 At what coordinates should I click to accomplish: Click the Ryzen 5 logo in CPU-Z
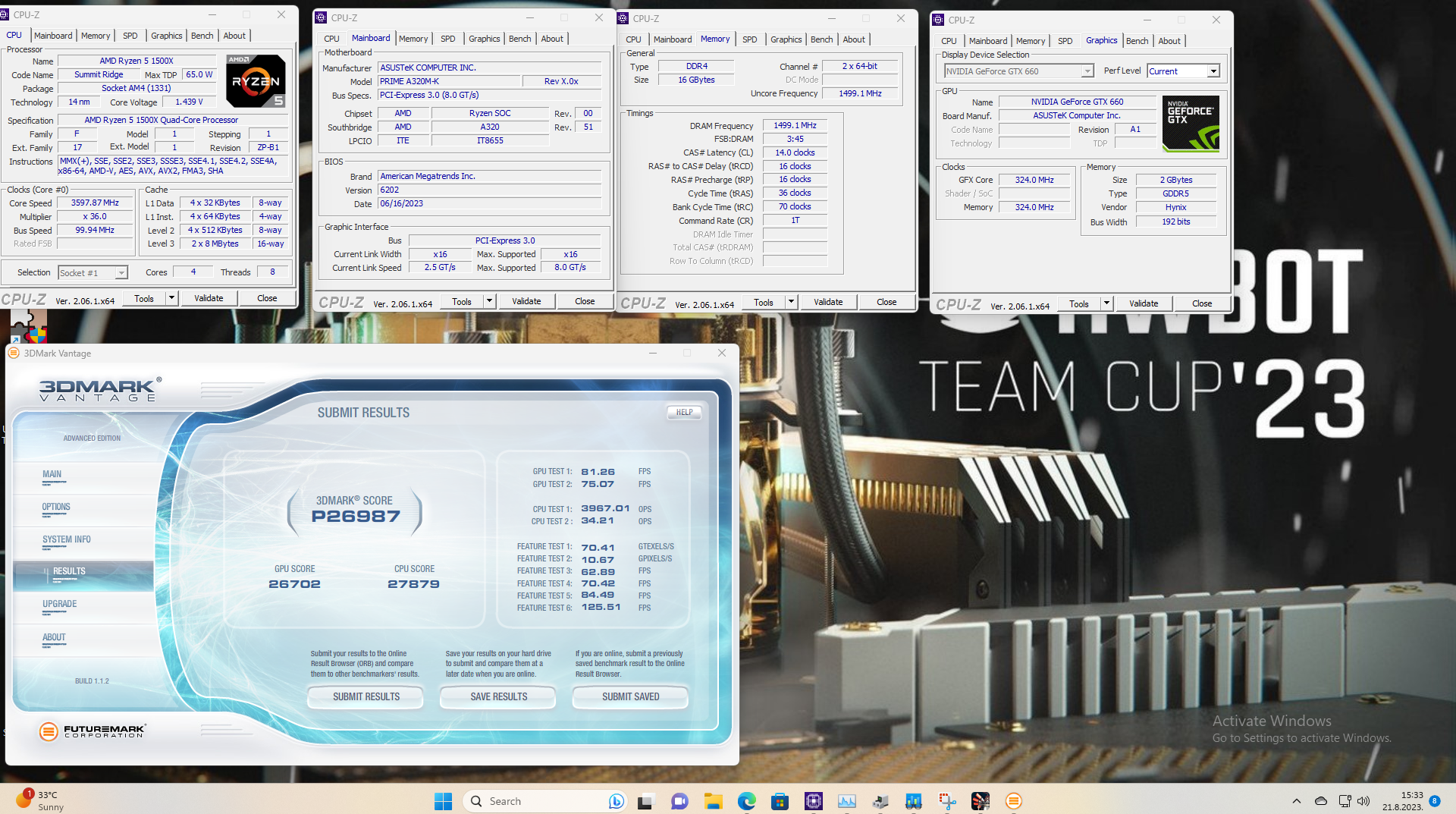pos(256,80)
